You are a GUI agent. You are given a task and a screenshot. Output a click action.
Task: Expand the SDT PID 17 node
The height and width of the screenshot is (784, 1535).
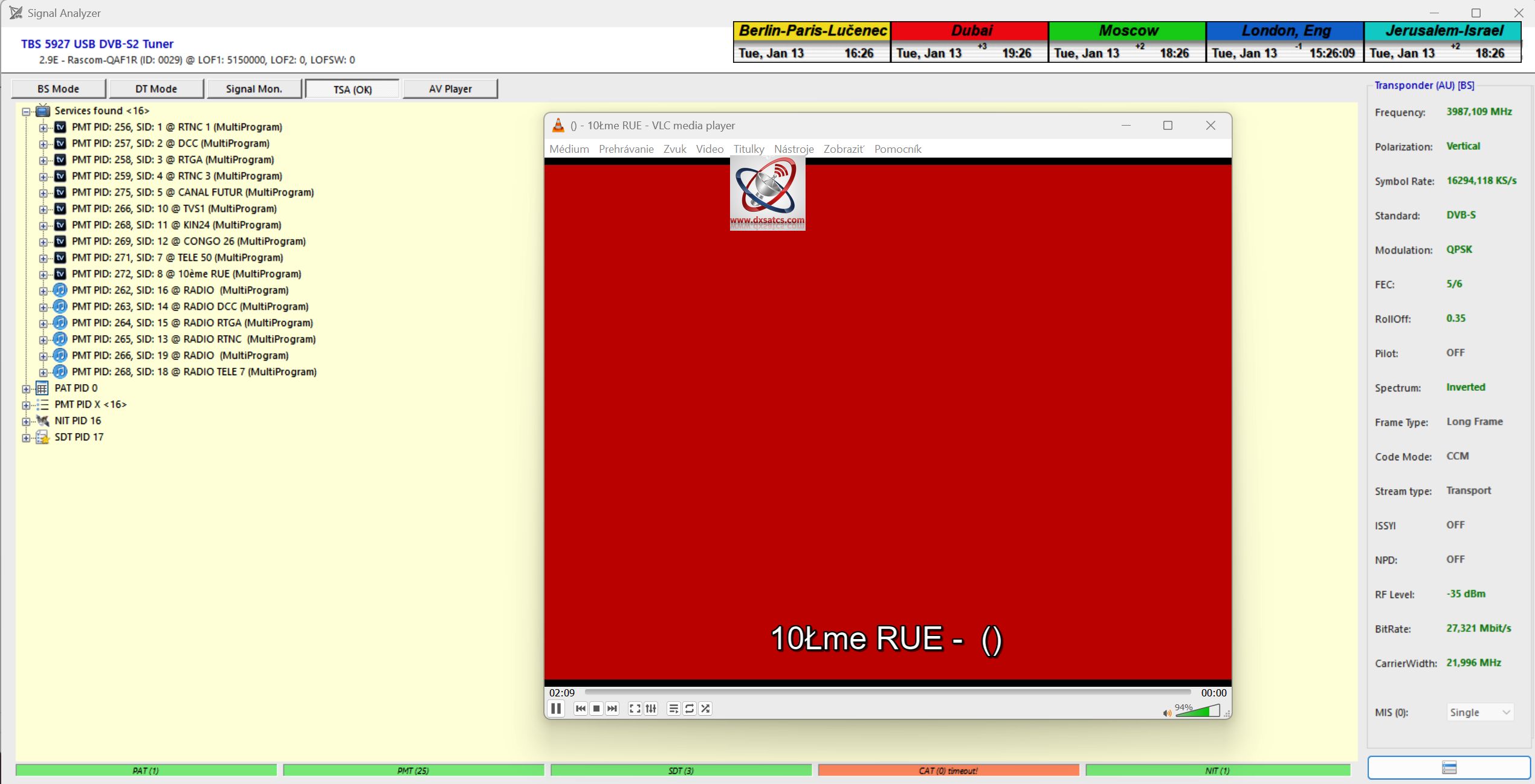coord(26,437)
